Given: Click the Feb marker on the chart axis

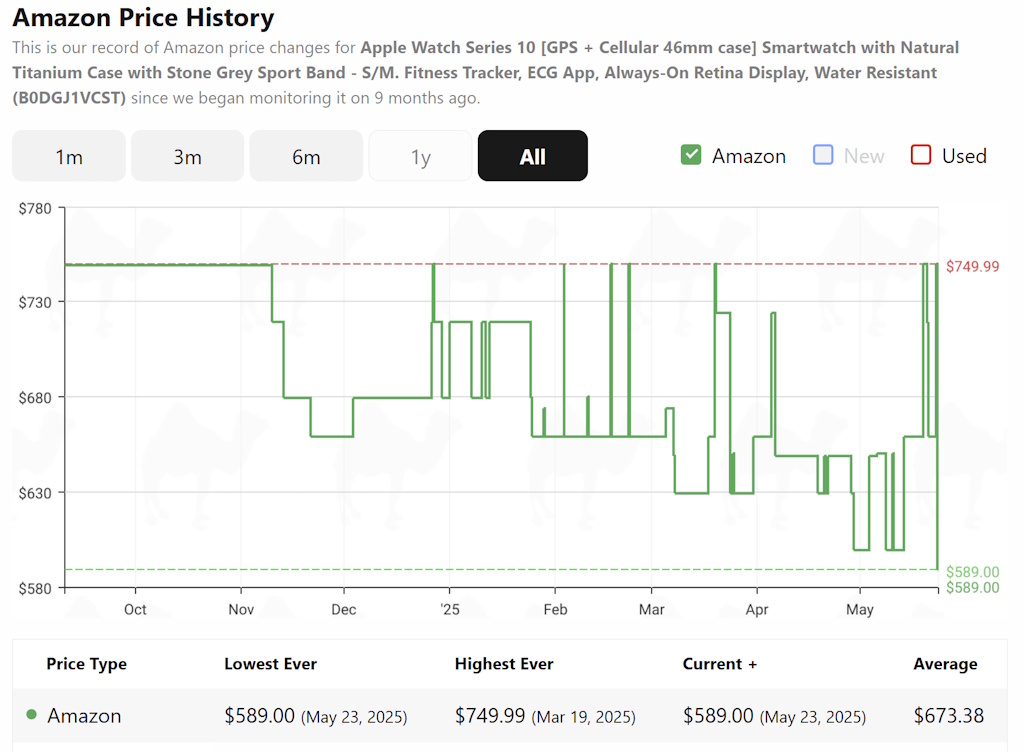Looking at the screenshot, I should 555,610.
